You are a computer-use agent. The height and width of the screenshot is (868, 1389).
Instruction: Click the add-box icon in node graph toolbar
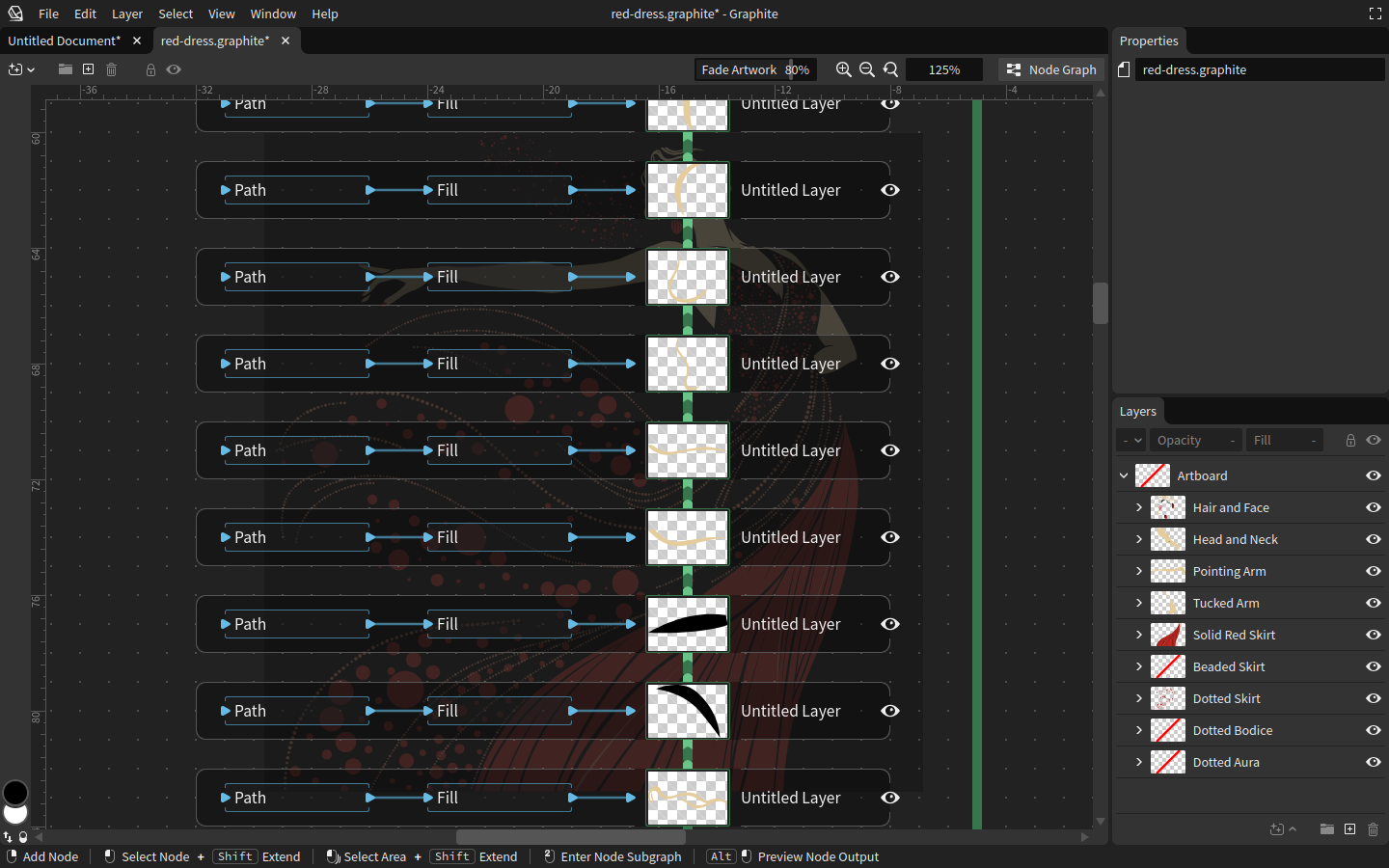pos(88,69)
